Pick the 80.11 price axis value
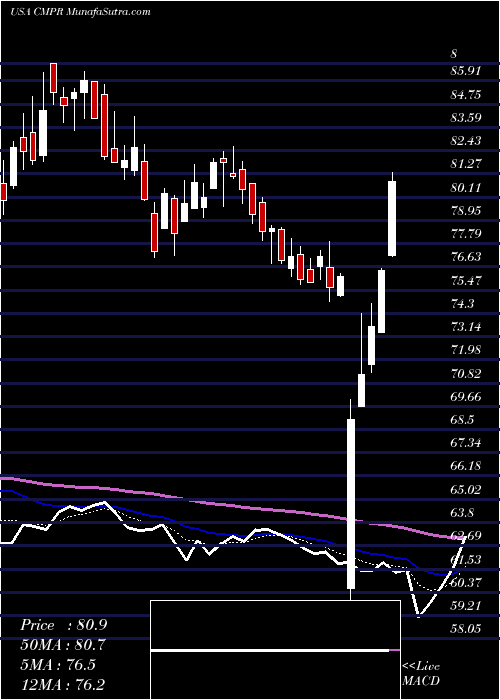 pos(466,188)
